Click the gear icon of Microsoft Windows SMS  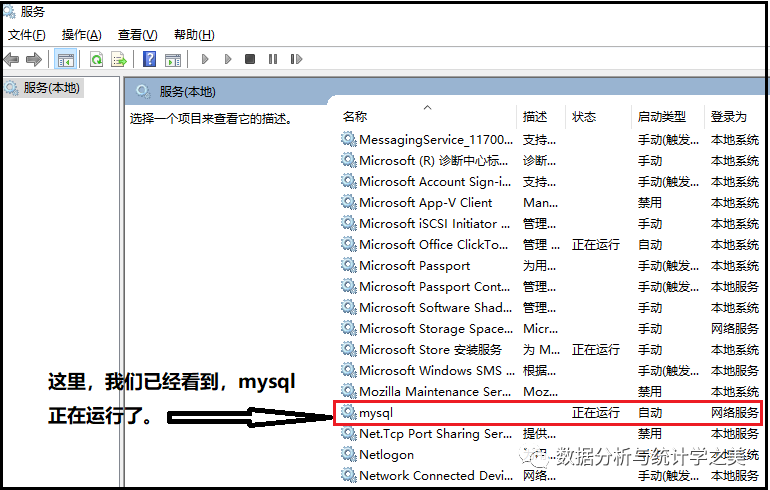click(349, 370)
